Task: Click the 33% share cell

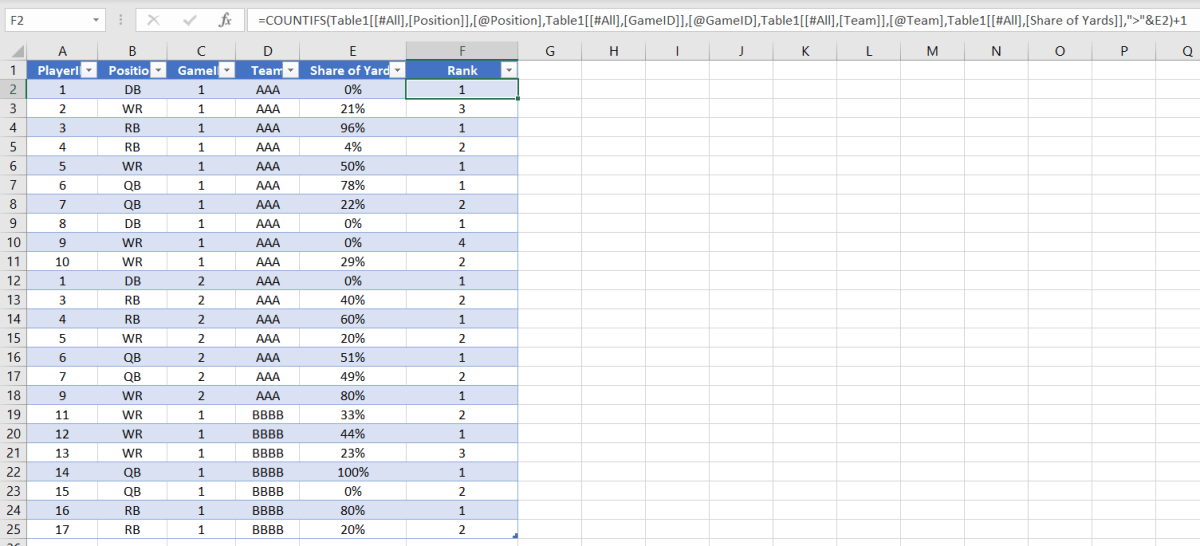Action: tap(353, 414)
